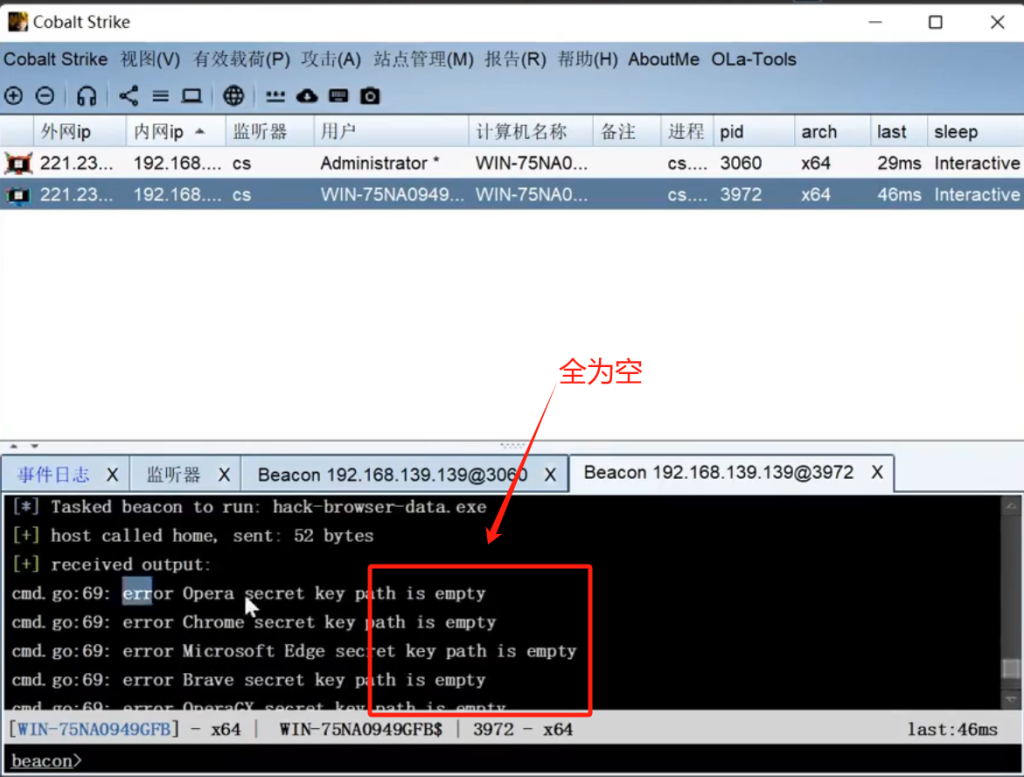This screenshot has width=1024, height=777.
Task: Sort by the 进程 column header
Action: [x=687, y=132]
